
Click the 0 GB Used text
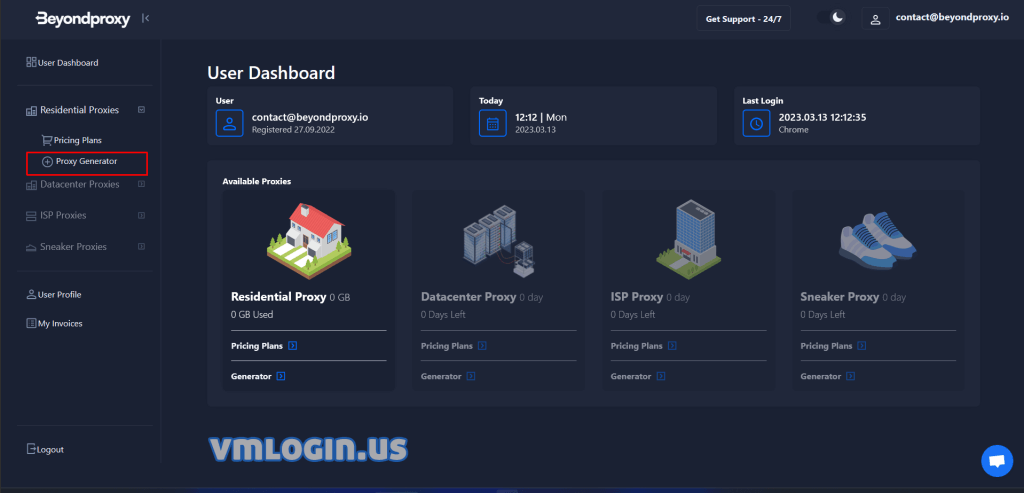click(x=252, y=314)
